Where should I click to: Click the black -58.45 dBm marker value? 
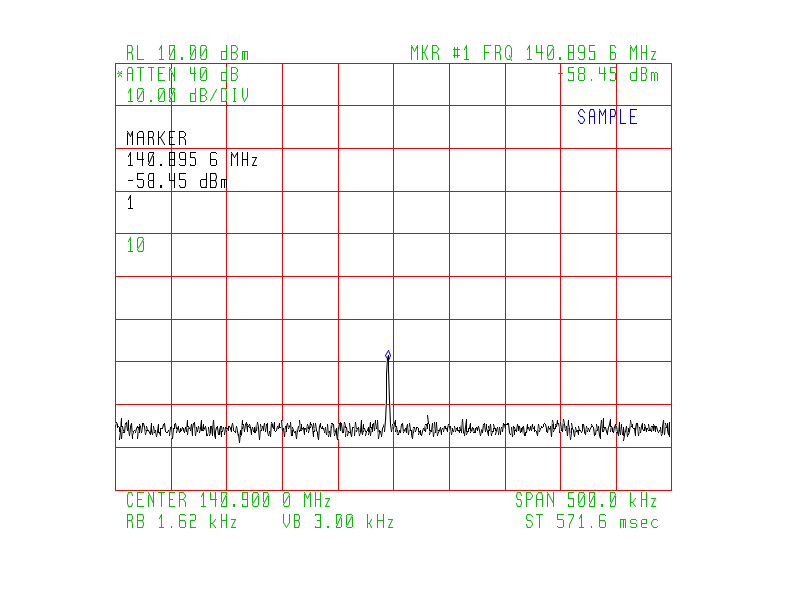177,181
